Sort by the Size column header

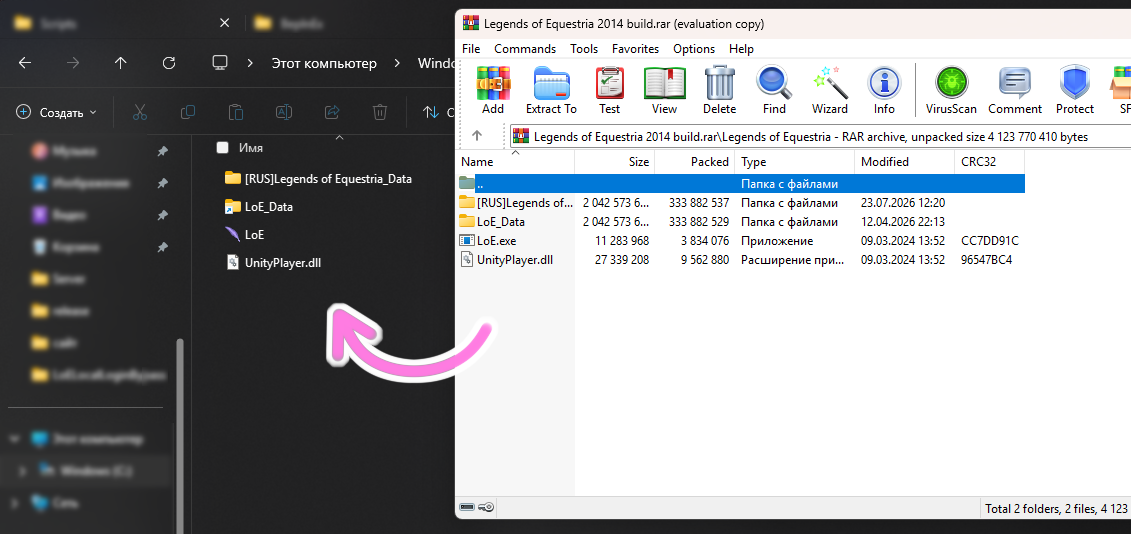coord(615,162)
